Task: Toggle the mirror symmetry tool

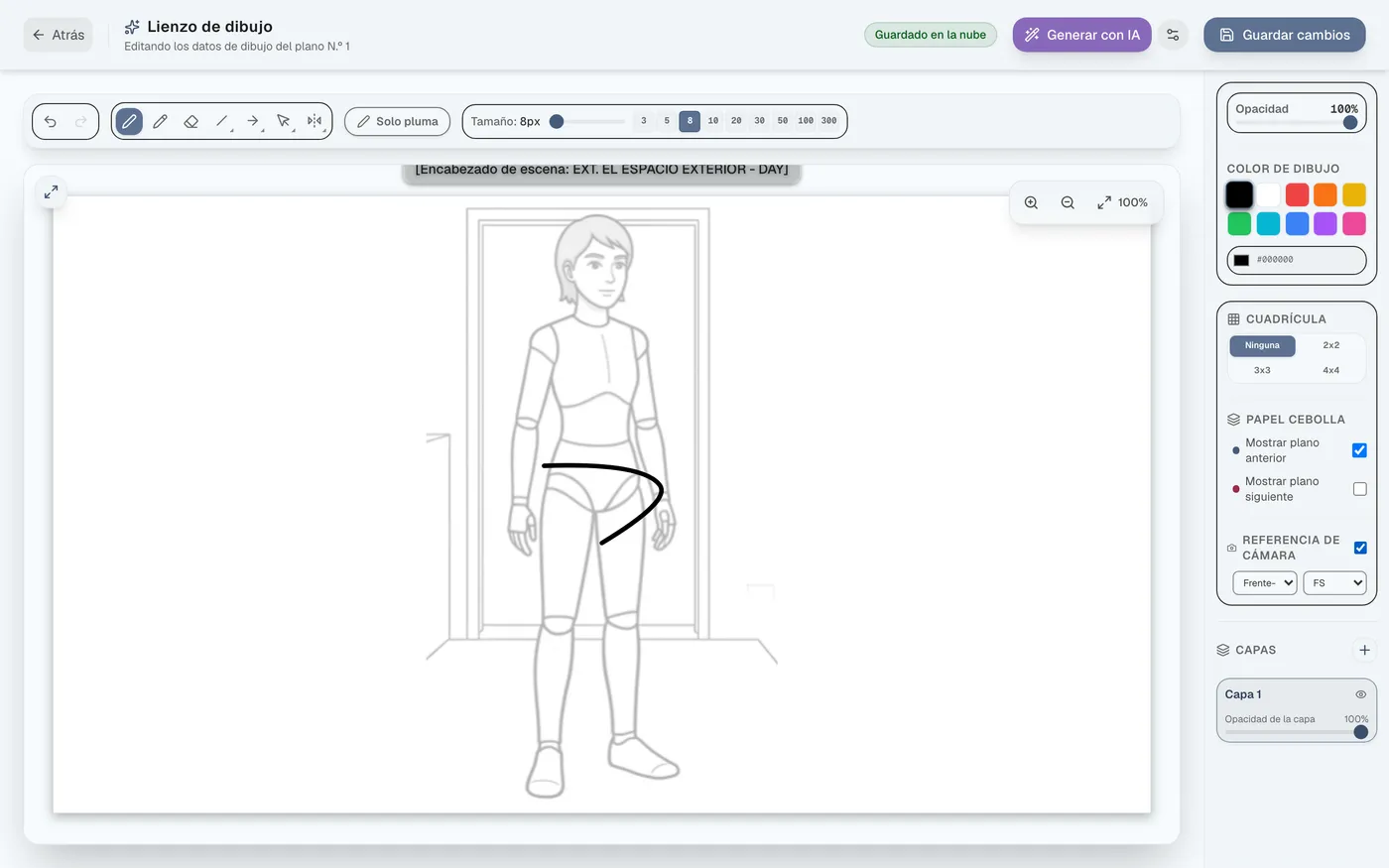Action: click(315, 121)
